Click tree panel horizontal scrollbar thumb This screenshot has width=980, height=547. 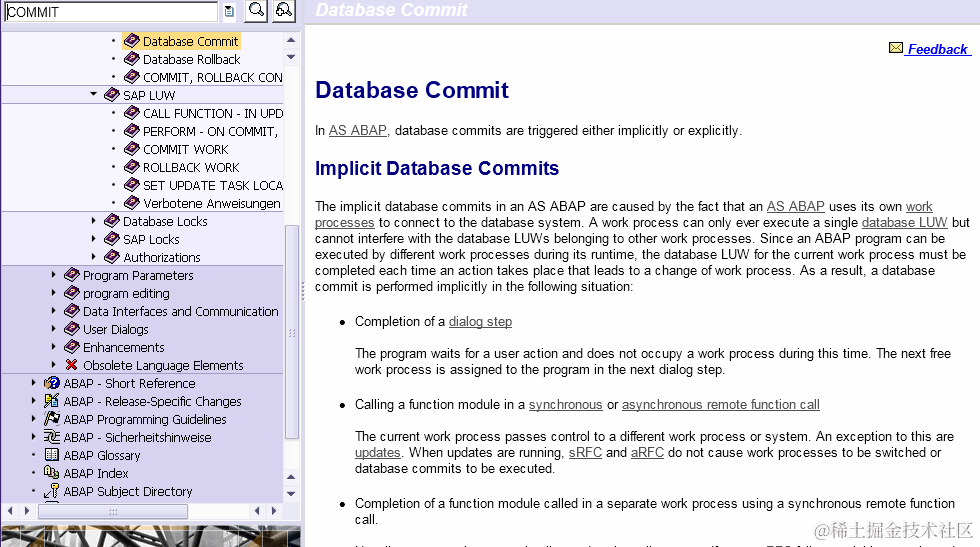(112, 511)
